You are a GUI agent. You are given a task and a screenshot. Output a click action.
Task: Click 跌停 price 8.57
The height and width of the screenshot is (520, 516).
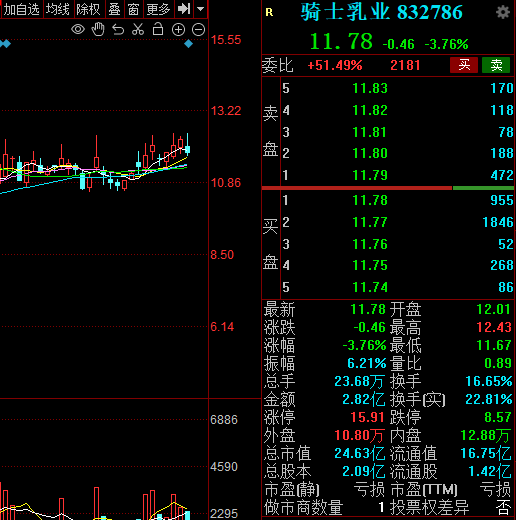498,417
